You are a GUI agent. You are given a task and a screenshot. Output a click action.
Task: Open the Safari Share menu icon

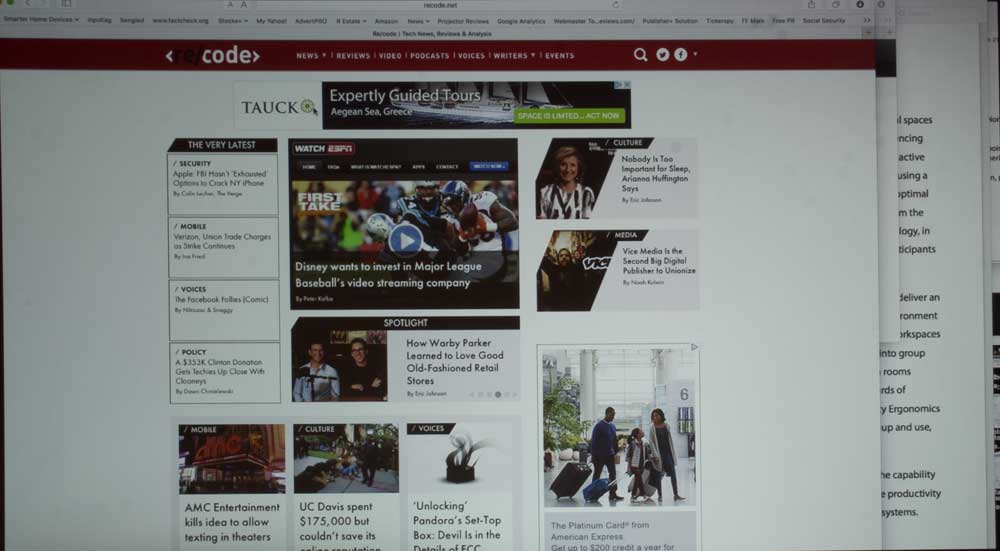pos(811,4)
